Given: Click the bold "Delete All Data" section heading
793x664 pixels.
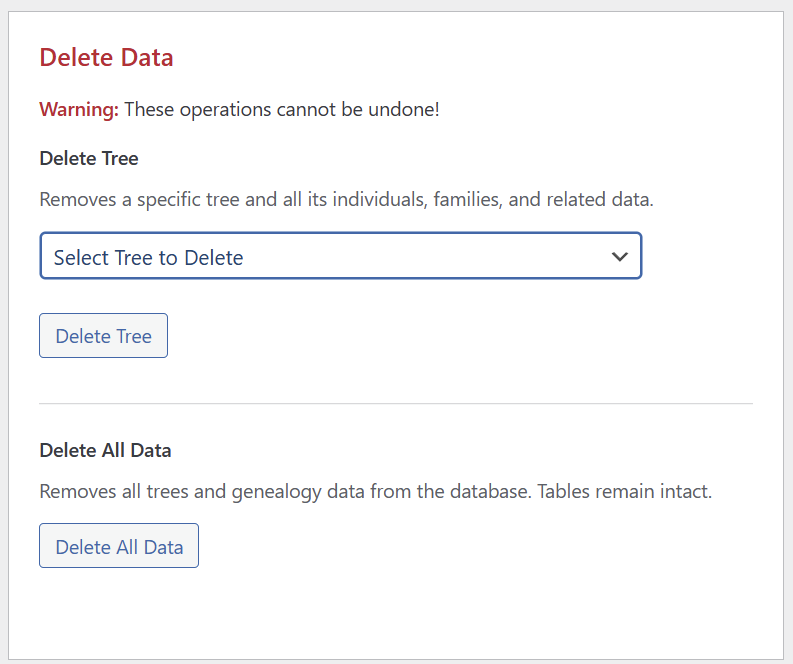Looking at the screenshot, I should (x=105, y=450).
